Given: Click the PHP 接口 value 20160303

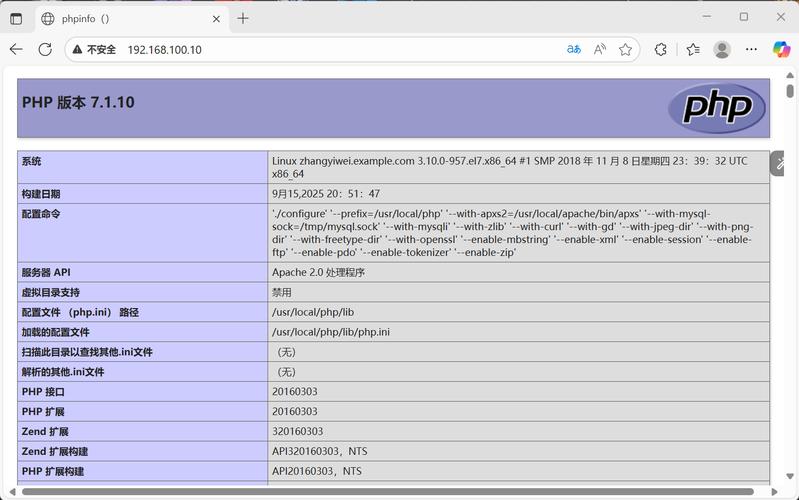Looking at the screenshot, I should [x=295, y=391].
